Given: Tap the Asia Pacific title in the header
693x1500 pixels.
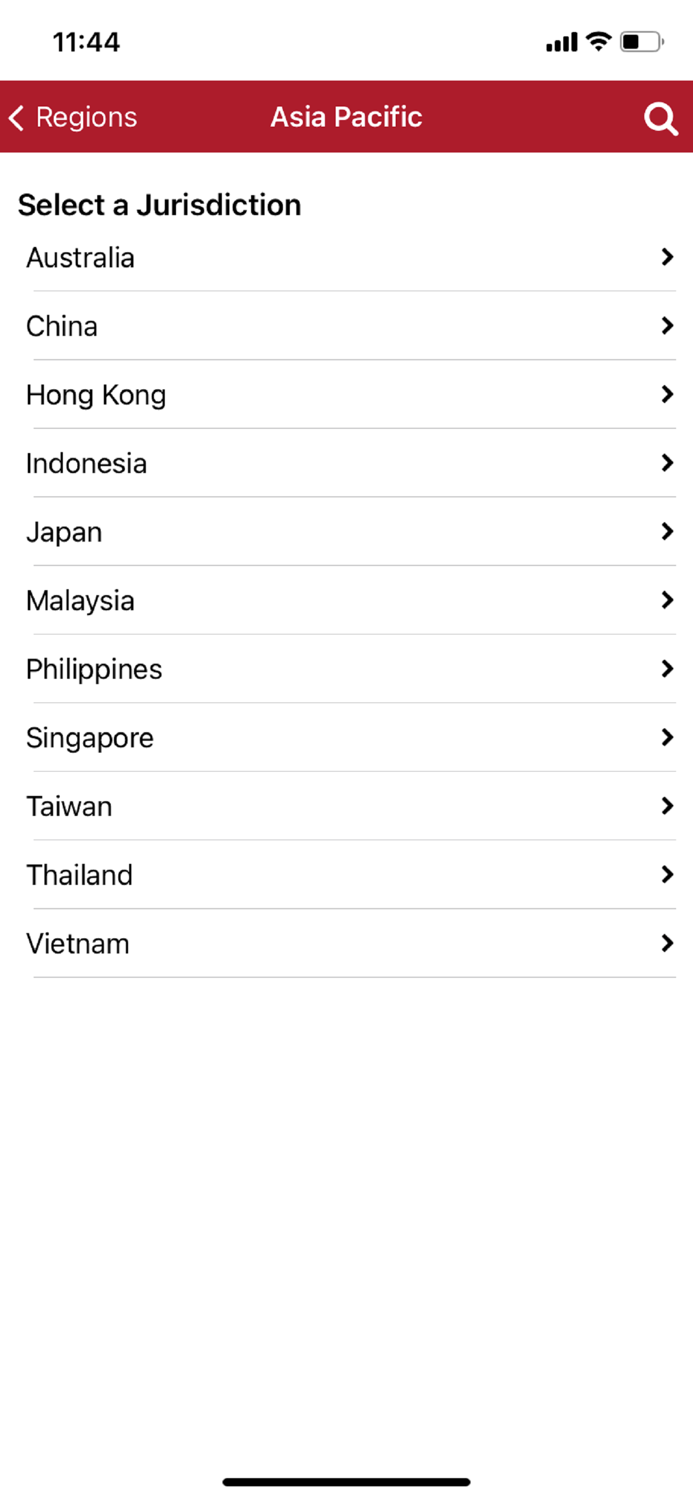Looking at the screenshot, I should (346, 117).
